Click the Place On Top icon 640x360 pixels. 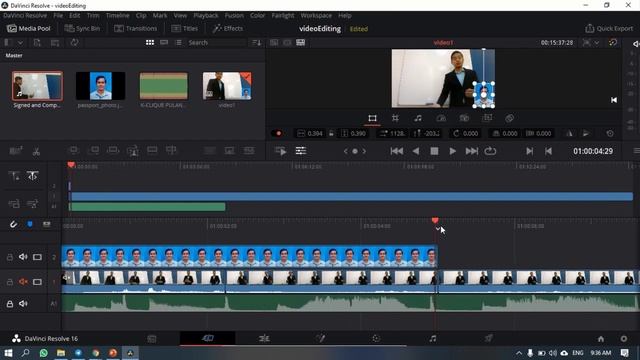(x=152, y=151)
